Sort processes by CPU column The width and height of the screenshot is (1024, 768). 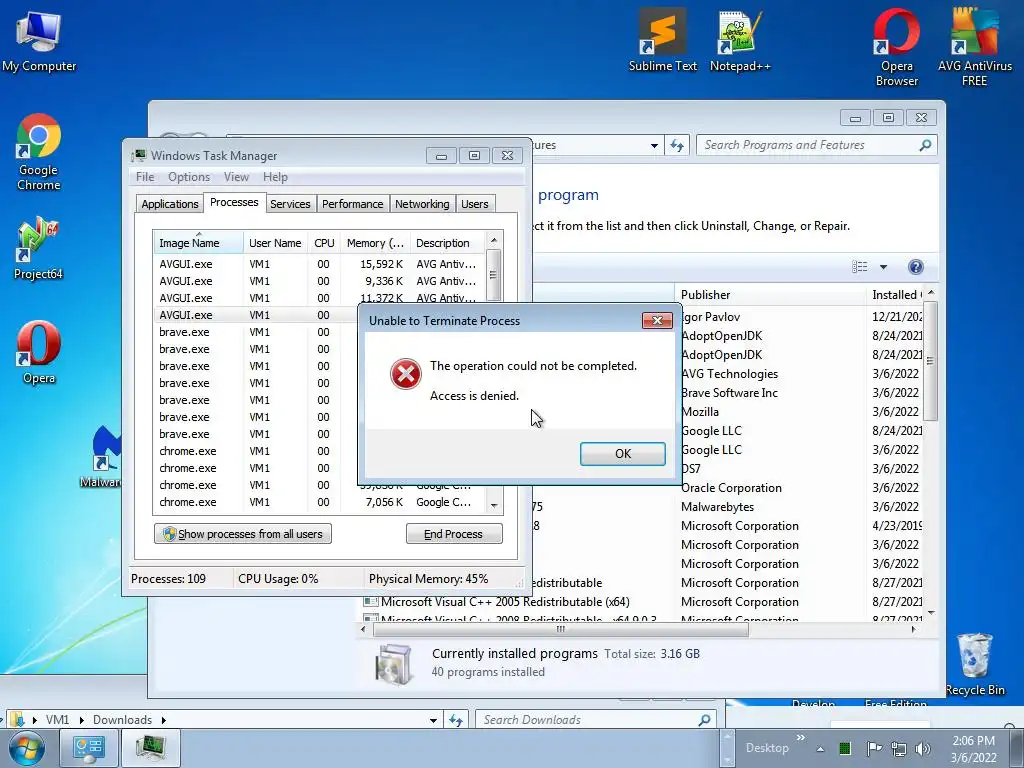324,243
